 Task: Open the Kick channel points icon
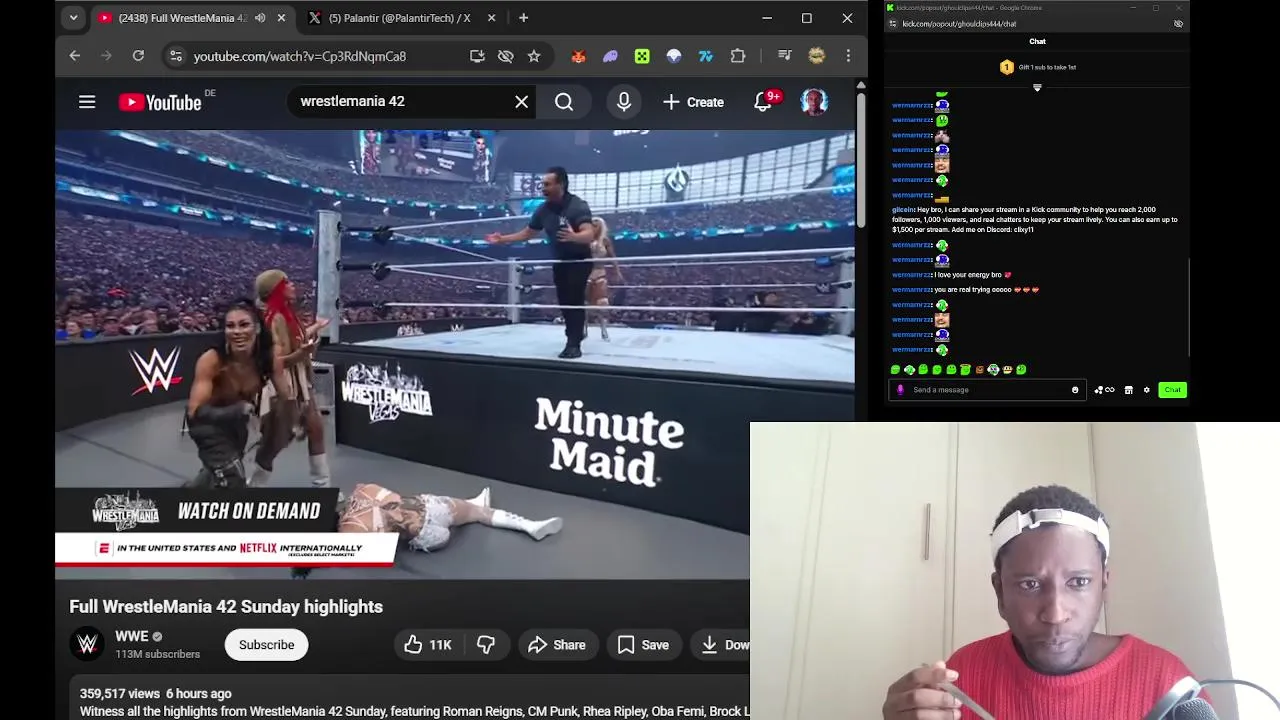(x=1104, y=390)
